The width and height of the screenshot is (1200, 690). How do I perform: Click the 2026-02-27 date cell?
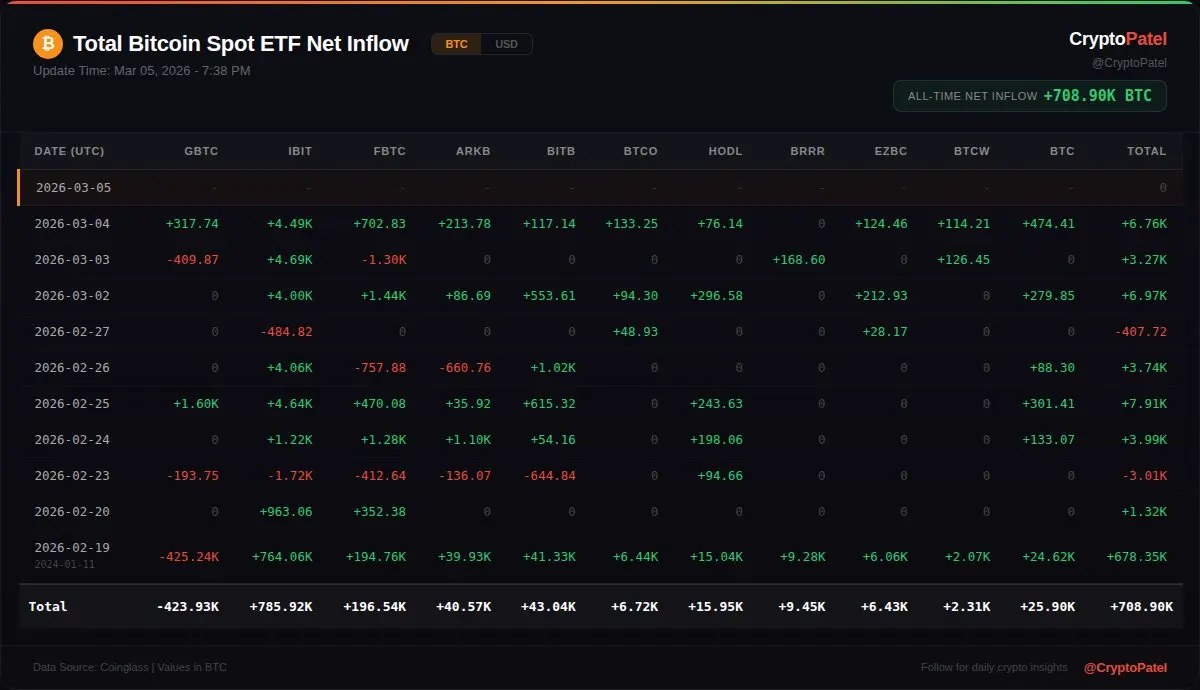(x=72, y=331)
